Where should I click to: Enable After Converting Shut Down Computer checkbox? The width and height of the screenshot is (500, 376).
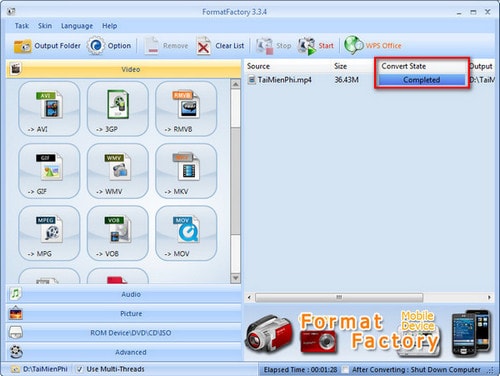click(346, 370)
